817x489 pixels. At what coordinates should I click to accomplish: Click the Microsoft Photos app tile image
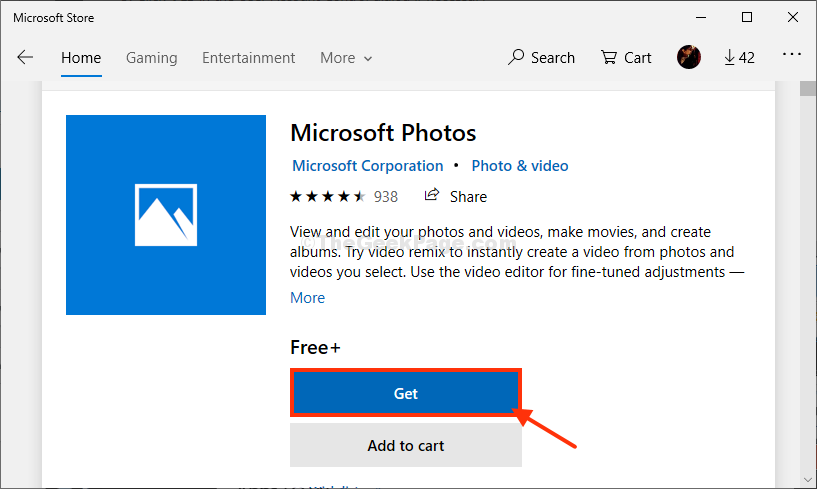click(166, 215)
